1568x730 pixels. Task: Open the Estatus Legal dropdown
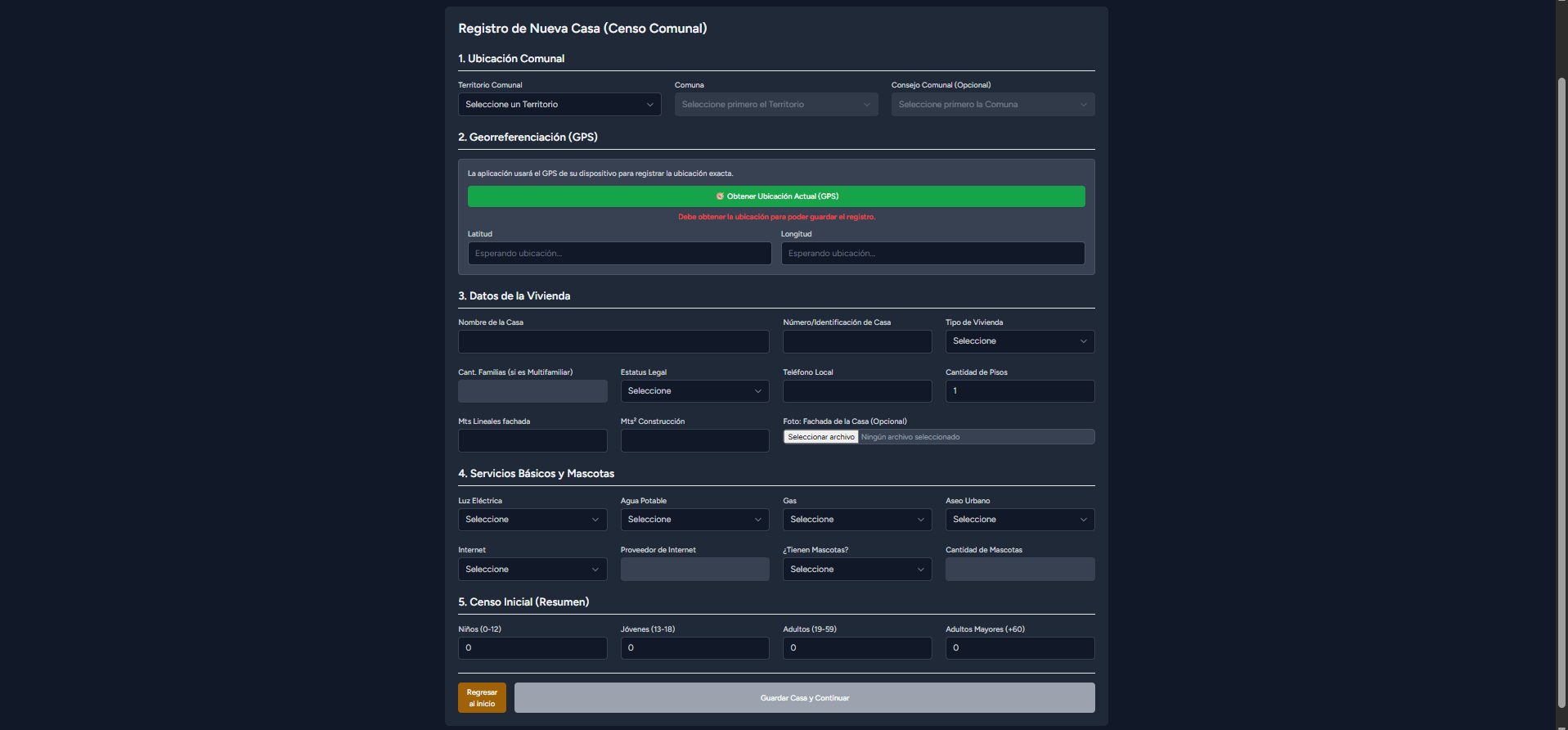pos(694,391)
